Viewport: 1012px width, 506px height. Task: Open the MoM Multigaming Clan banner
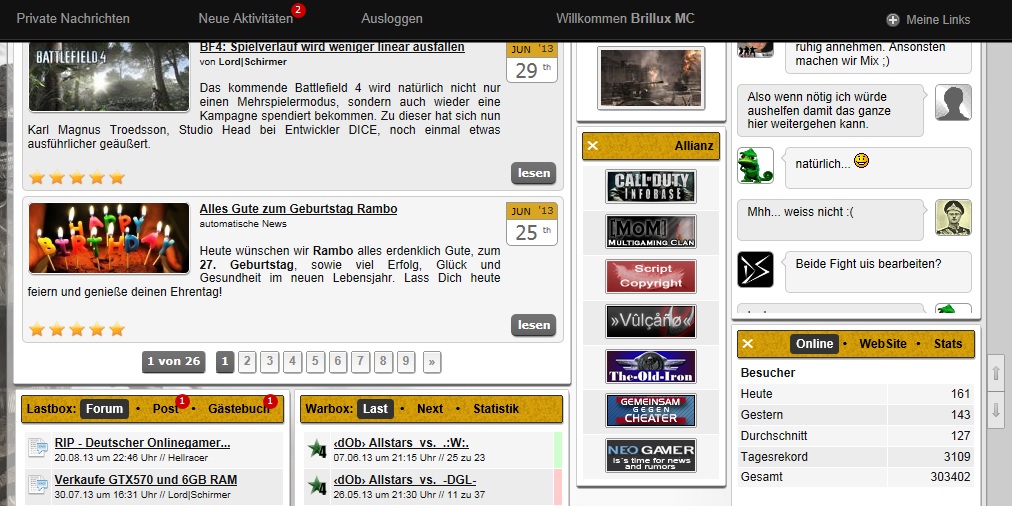point(651,232)
